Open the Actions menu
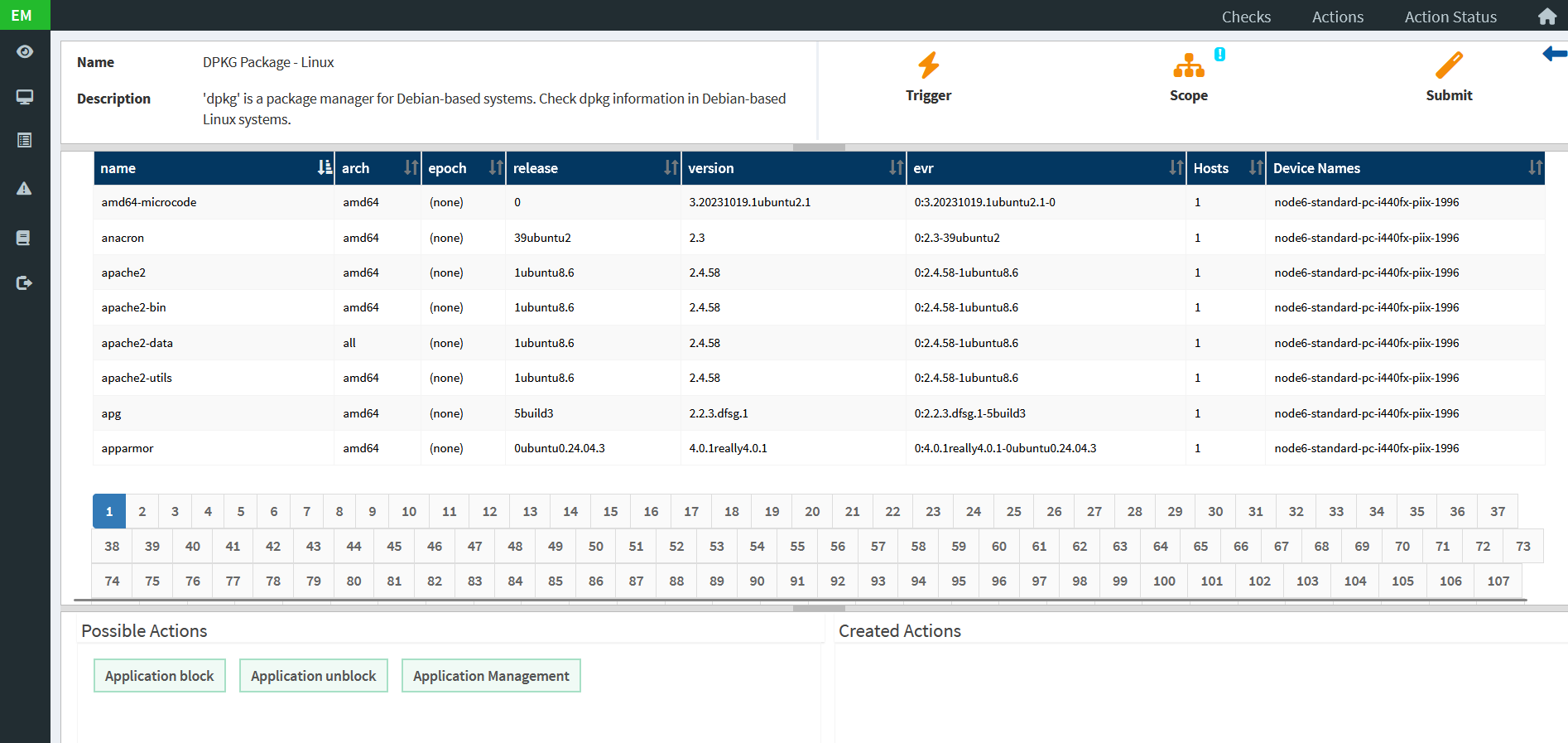Viewport: 1568px width, 743px height. tap(1338, 17)
